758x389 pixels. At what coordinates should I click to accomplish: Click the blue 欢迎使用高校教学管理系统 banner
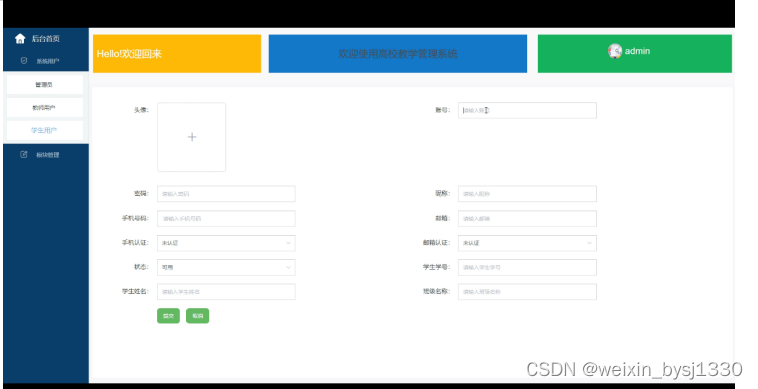(x=398, y=54)
